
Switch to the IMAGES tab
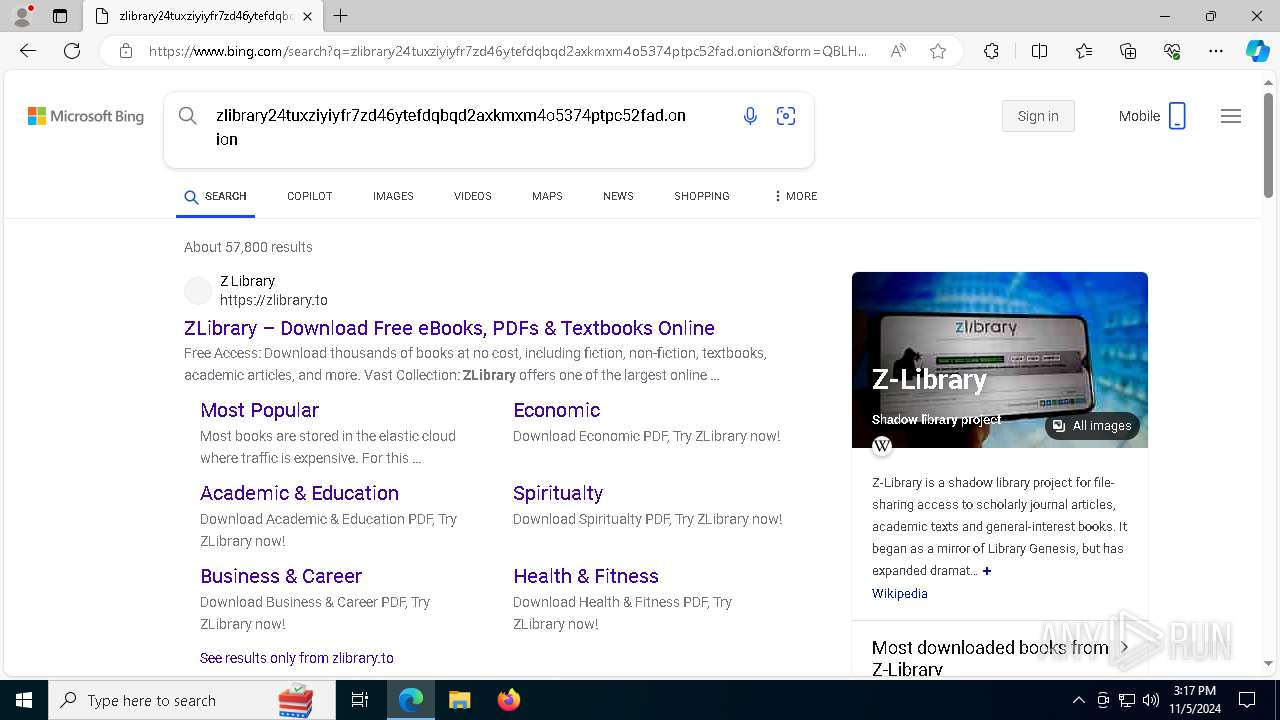coord(393,196)
